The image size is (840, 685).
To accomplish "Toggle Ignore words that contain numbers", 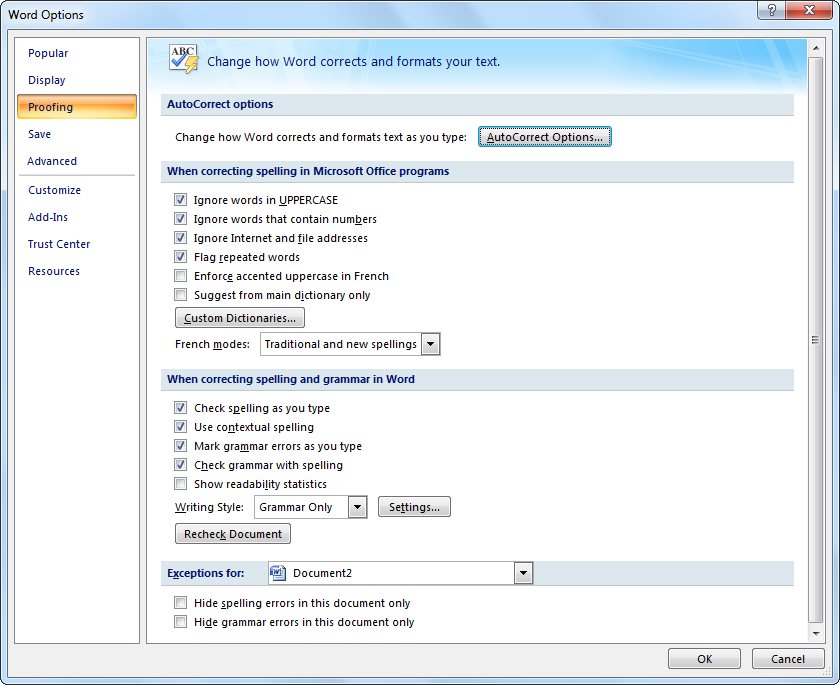I will point(181,219).
